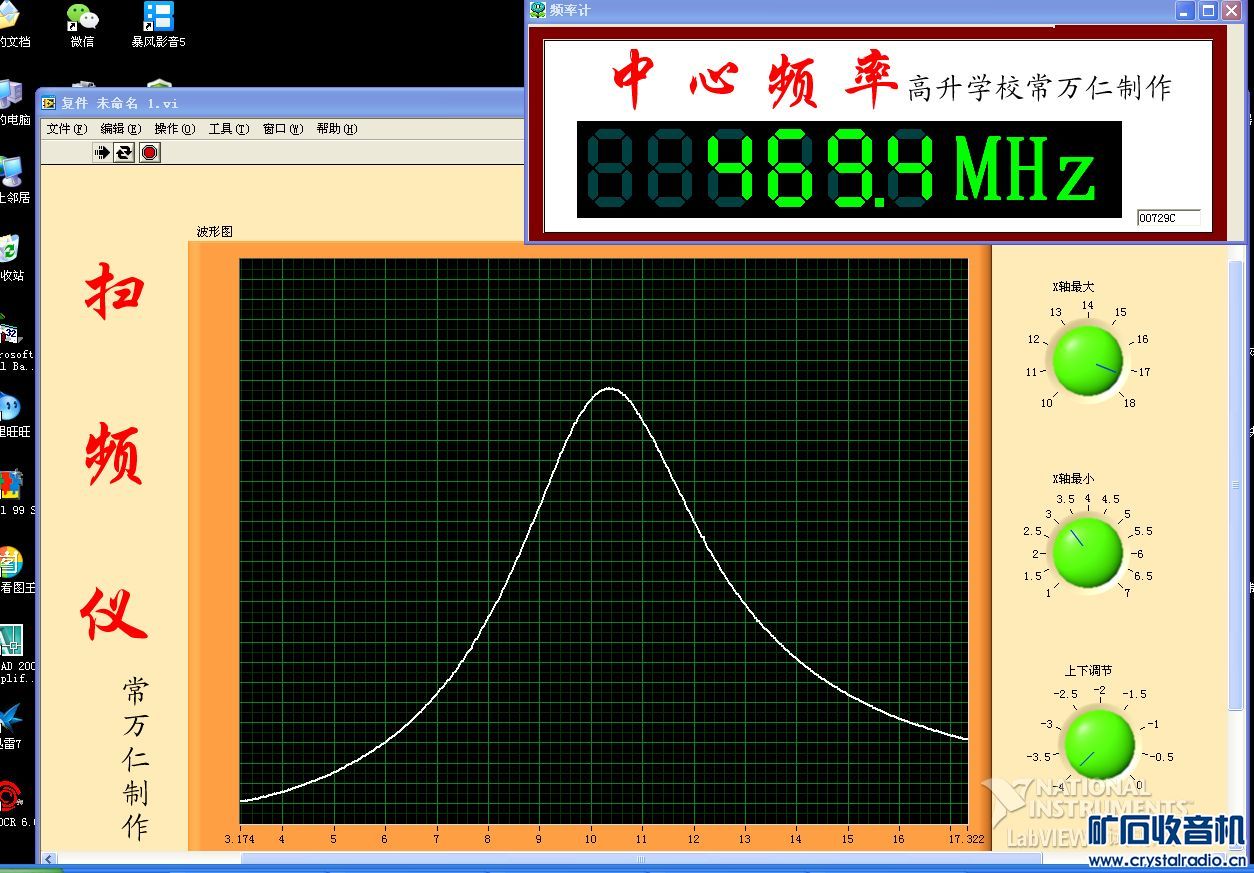Click the 中心频率 red heading
Viewport: 1254px width, 873px height.
coord(755,80)
